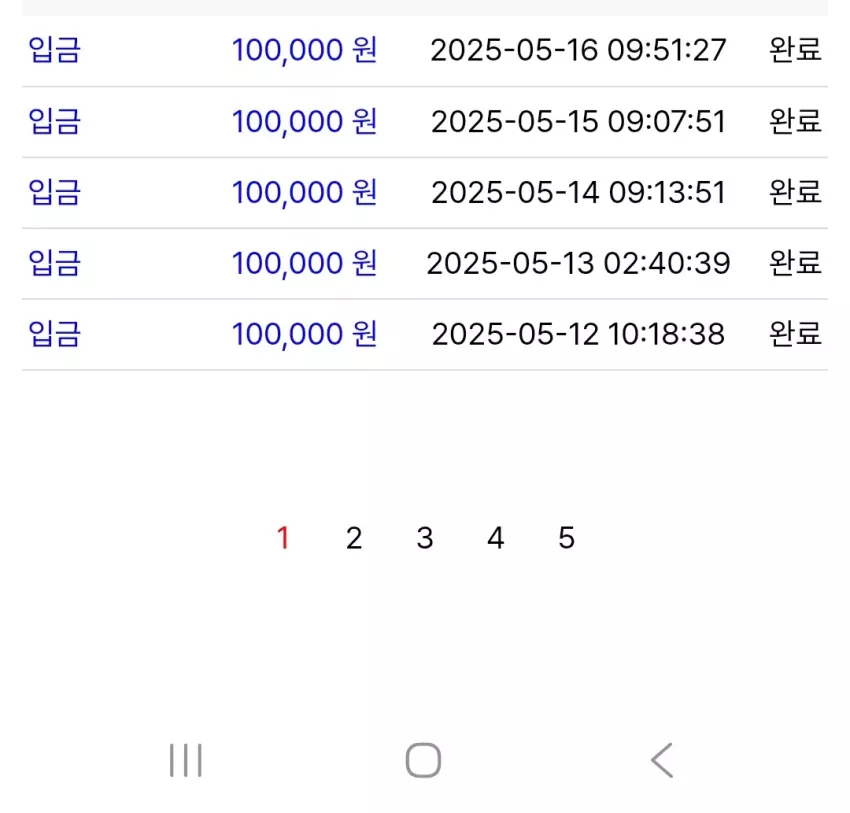Open the 2025-05-15 입금 entry
The width and height of the screenshot is (850, 813).
425,122
